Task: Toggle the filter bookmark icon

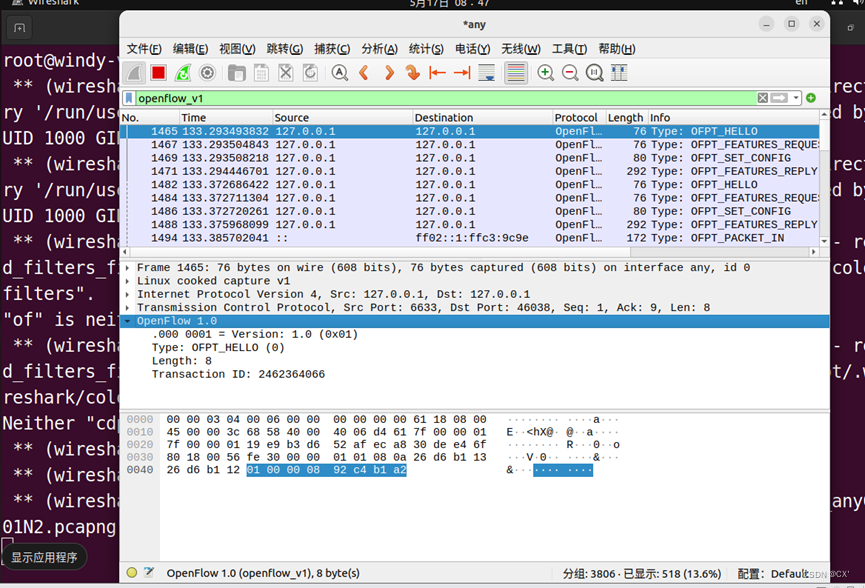Action: (x=128, y=98)
